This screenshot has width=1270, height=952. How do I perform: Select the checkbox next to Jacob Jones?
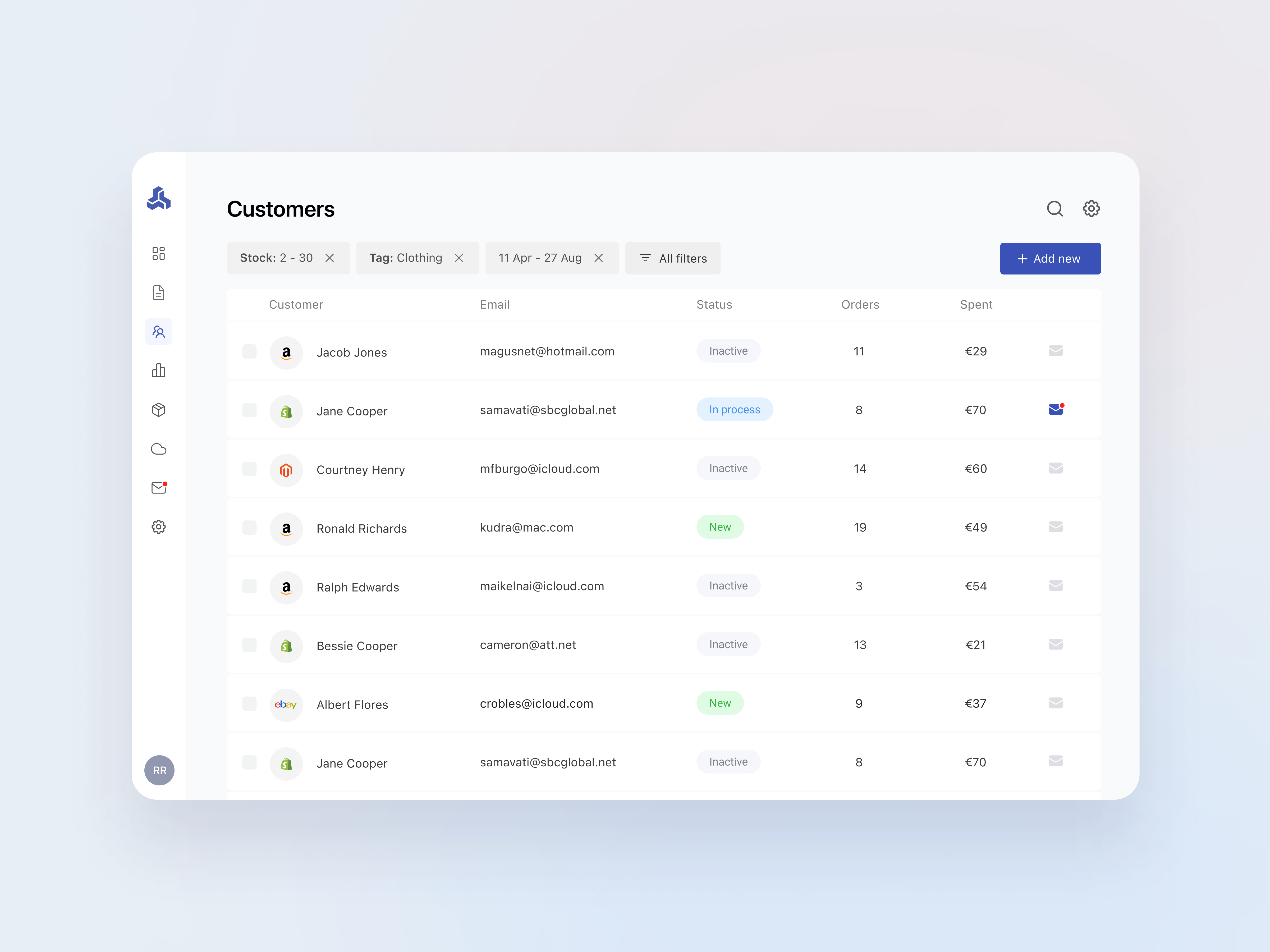click(249, 351)
